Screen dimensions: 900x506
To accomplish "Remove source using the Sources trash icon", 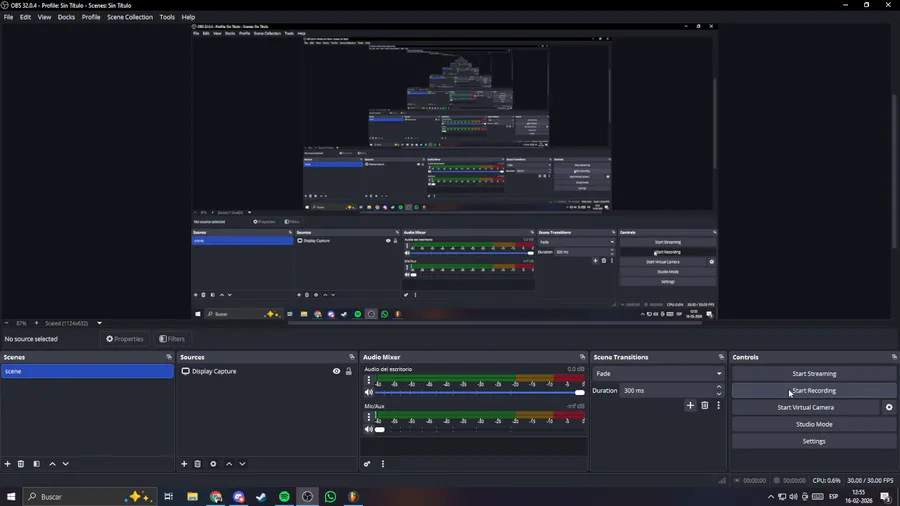I will tap(197, 464).
